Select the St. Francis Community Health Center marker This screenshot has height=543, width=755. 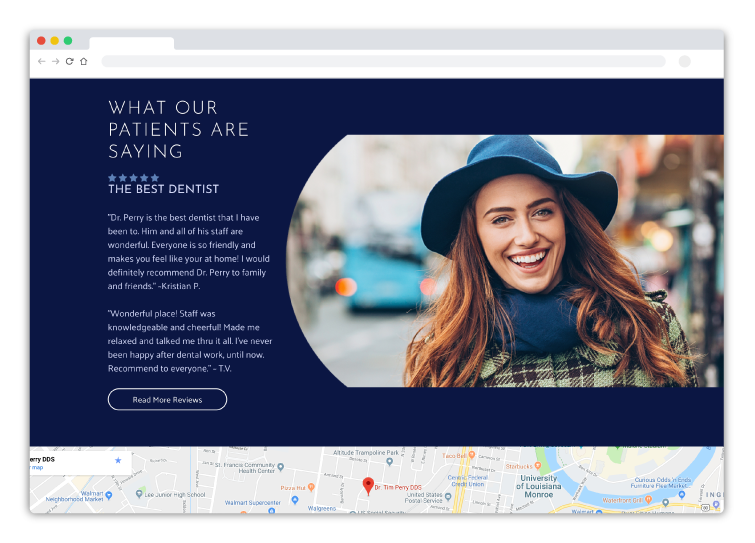point(281,467)
